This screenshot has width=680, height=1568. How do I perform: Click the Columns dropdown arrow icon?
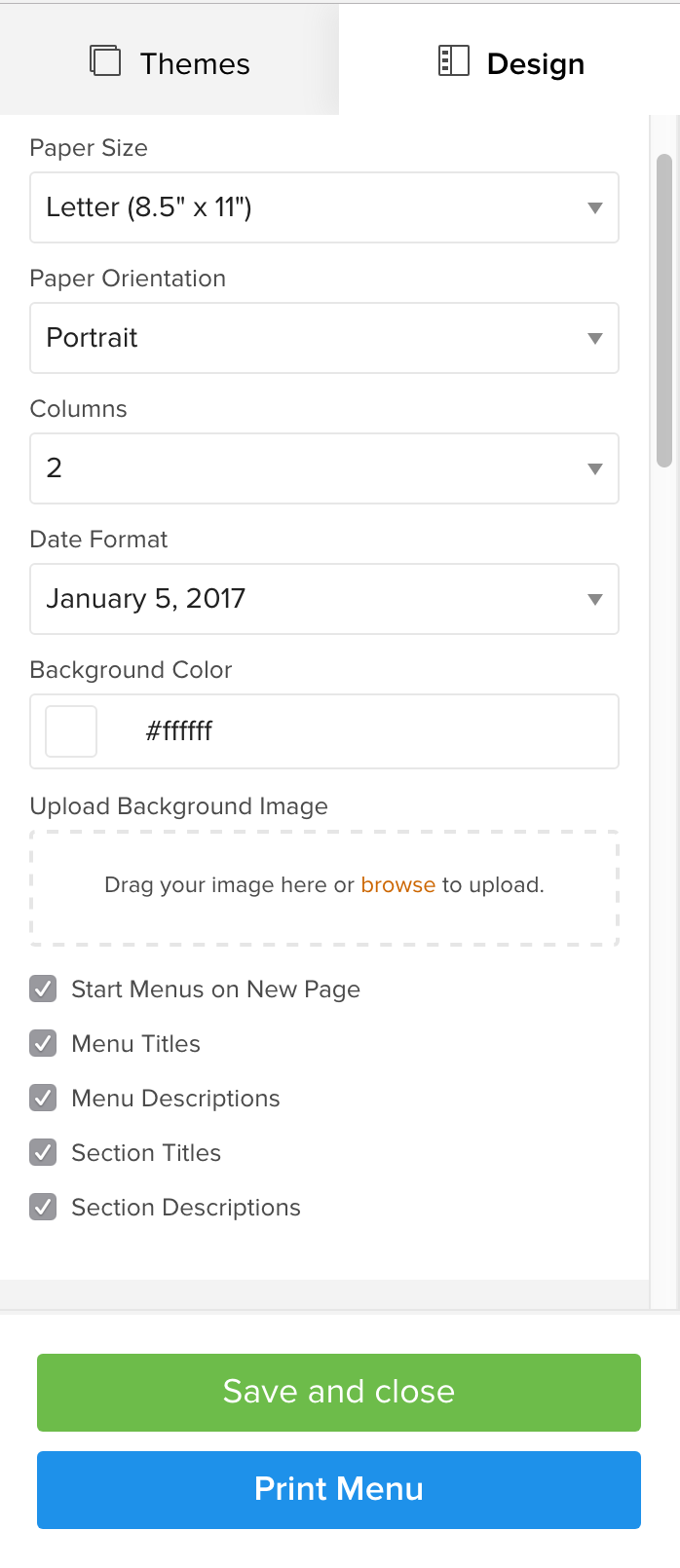(x=595, y=469)
